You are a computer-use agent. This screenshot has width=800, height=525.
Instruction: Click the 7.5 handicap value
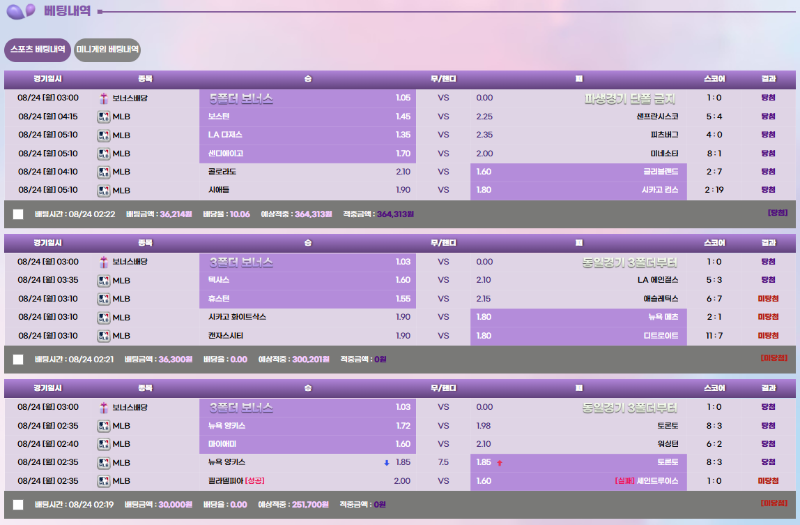coord(443,462)
